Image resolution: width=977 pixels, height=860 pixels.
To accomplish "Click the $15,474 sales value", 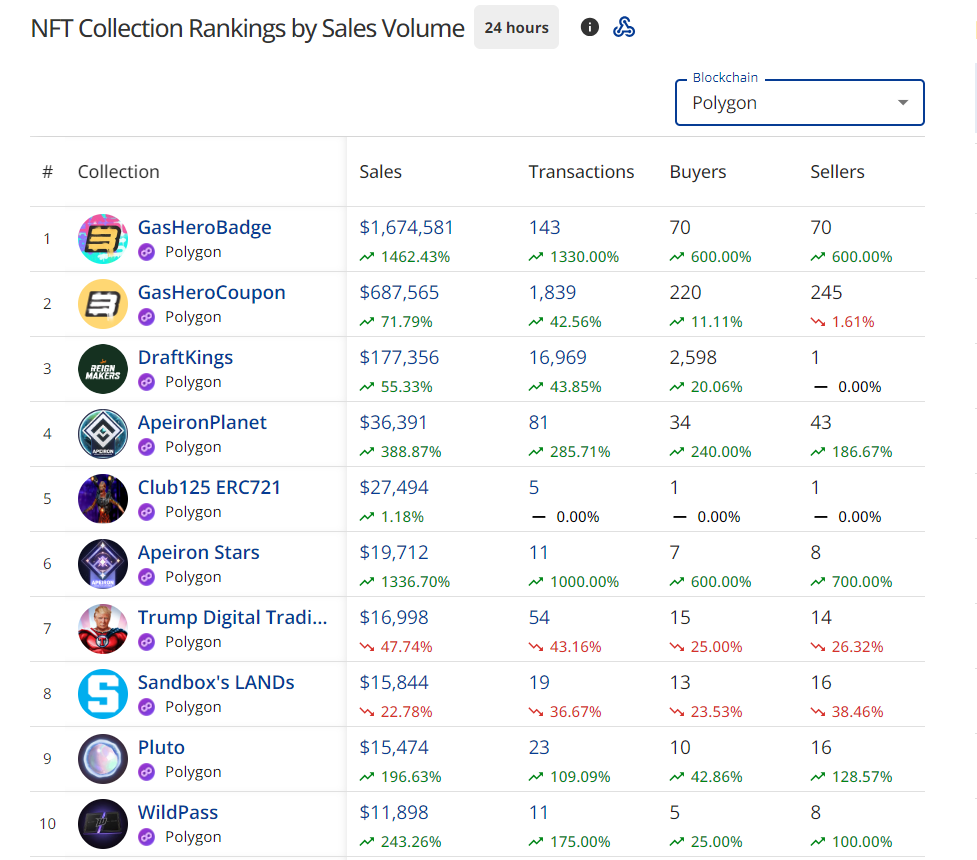I will [x=393, y=747].
